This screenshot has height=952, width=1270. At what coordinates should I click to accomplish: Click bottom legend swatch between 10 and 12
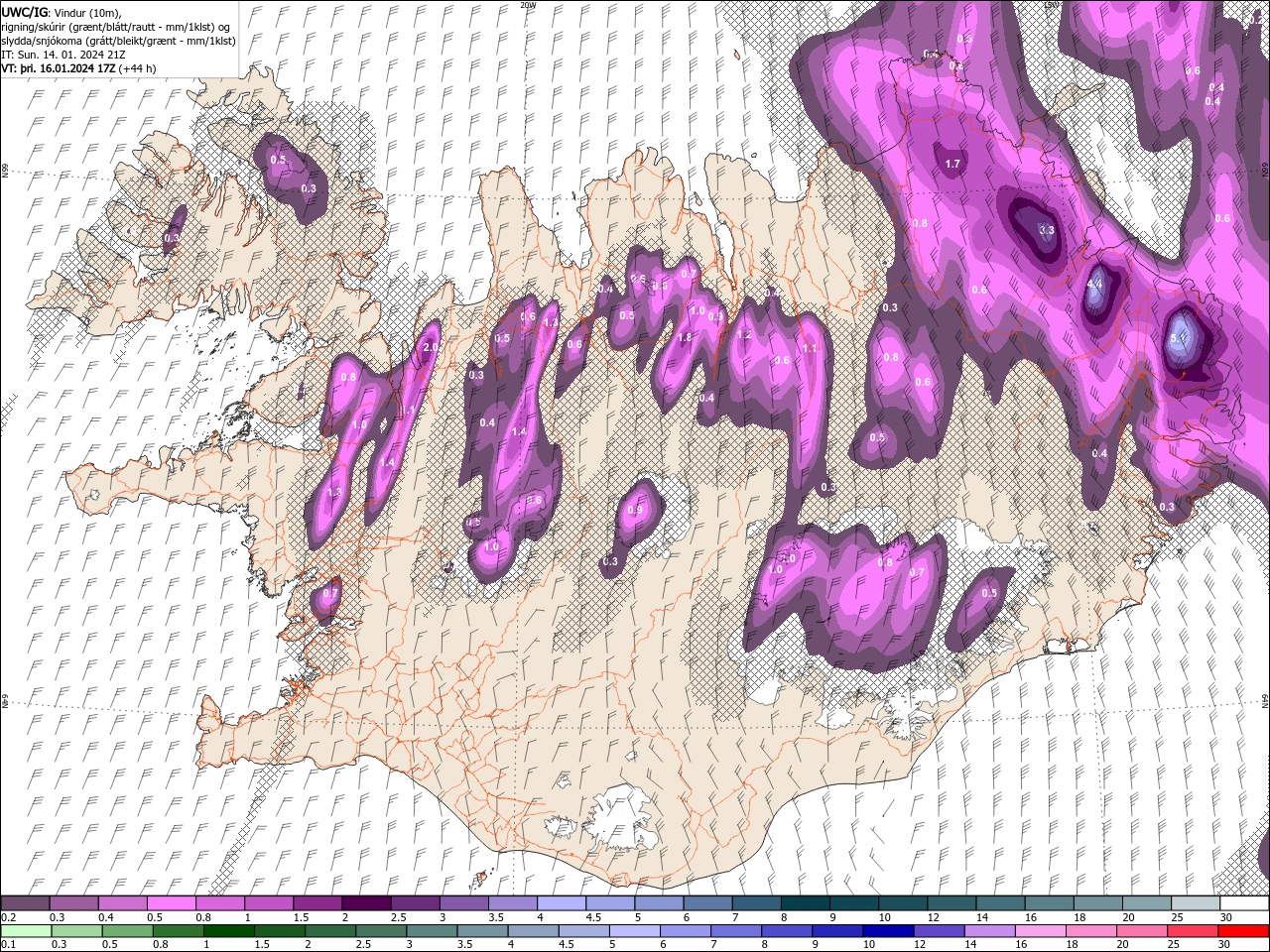tap(890, 931)
